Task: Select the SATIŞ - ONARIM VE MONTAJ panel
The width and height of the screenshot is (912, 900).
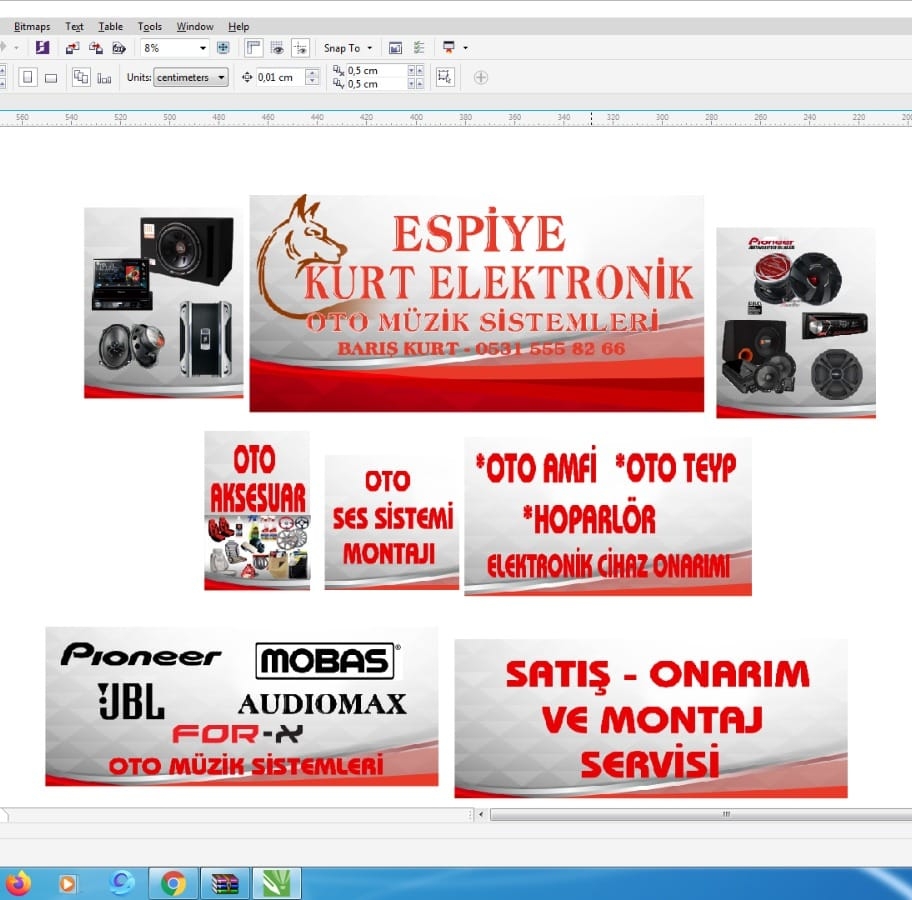Action: point(651,718)
